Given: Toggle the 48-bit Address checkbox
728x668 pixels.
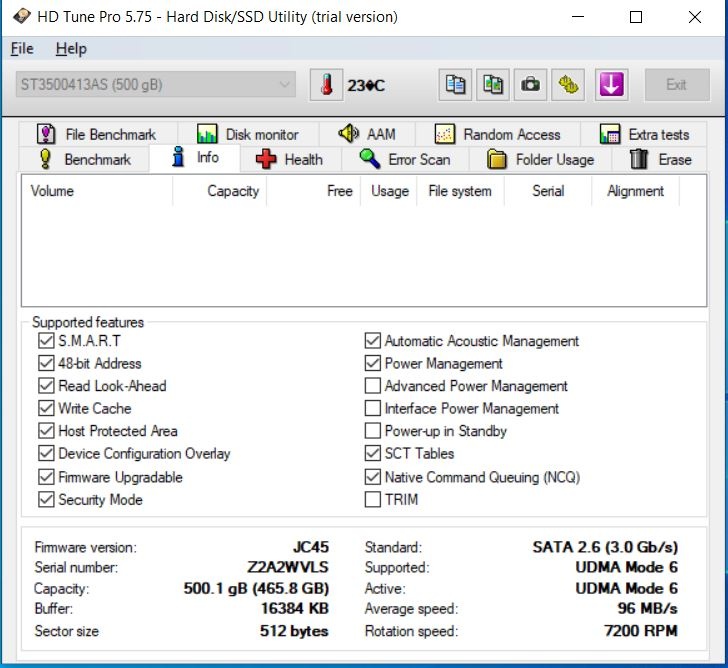Looking at the screenshot, I should pos(46,363).
